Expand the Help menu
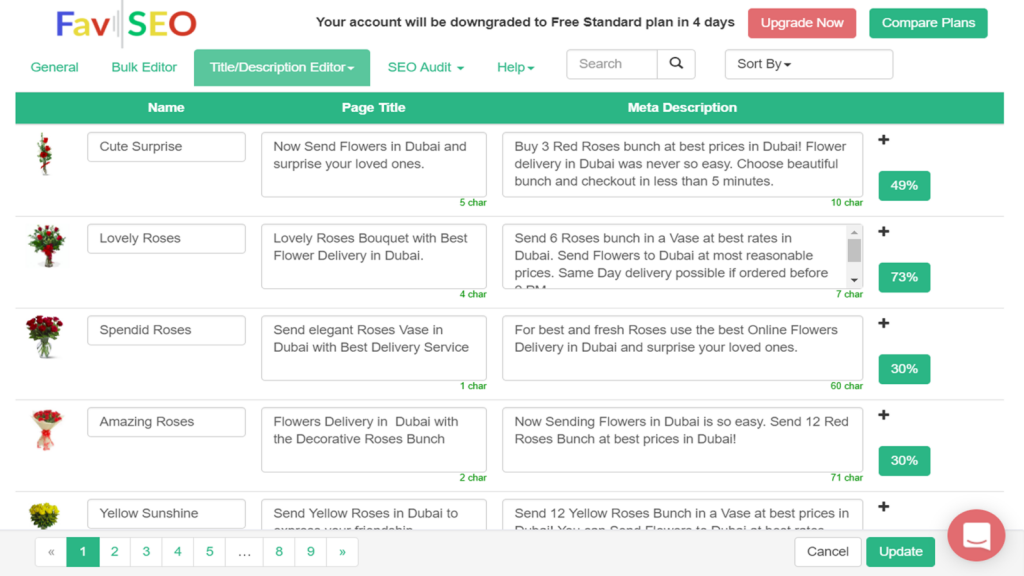Image resolution: width=1024 pixels, height=576 pixels. tap(515, 67)
